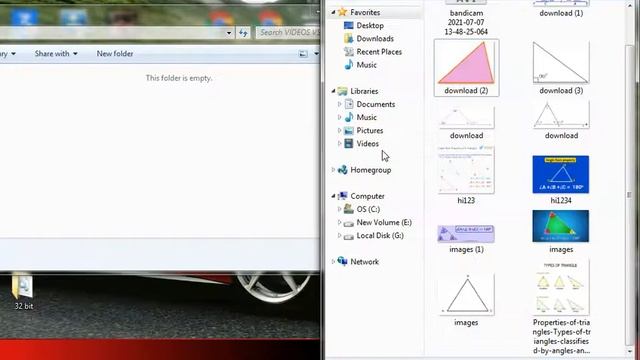Select Downloads text in Favorites

click(375, 38)
